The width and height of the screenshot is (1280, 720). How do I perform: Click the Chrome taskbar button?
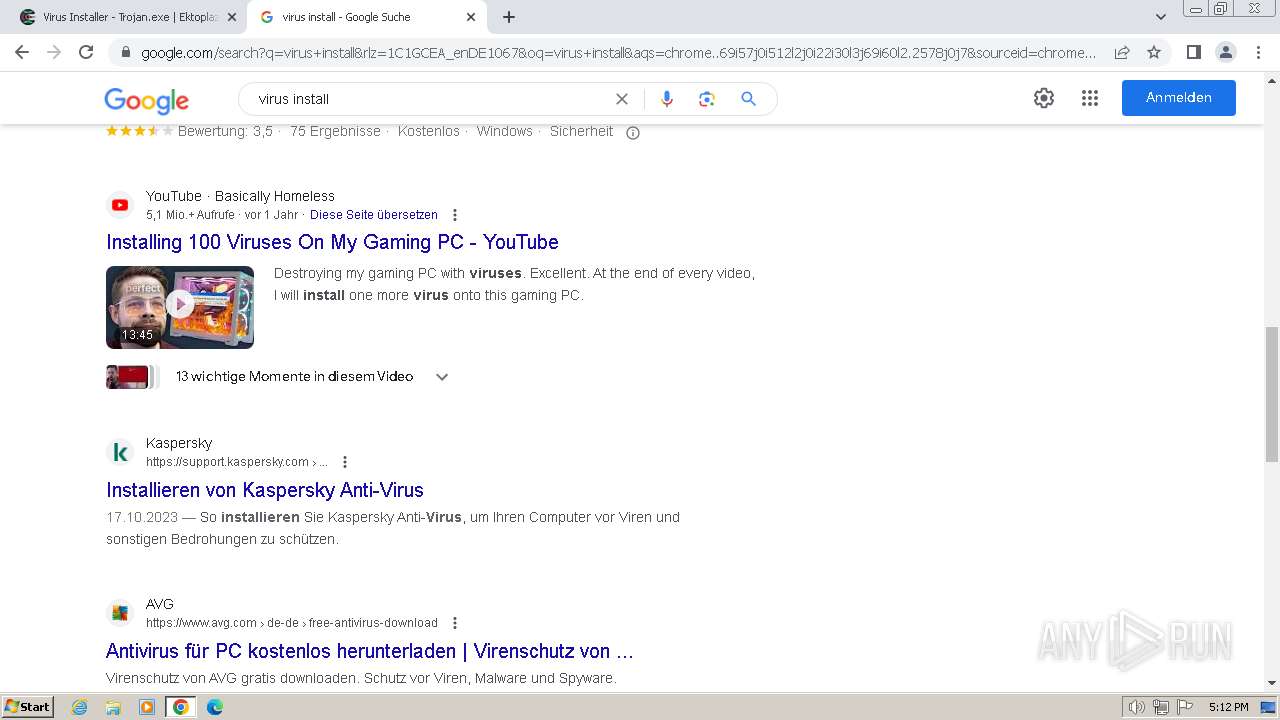181,707
